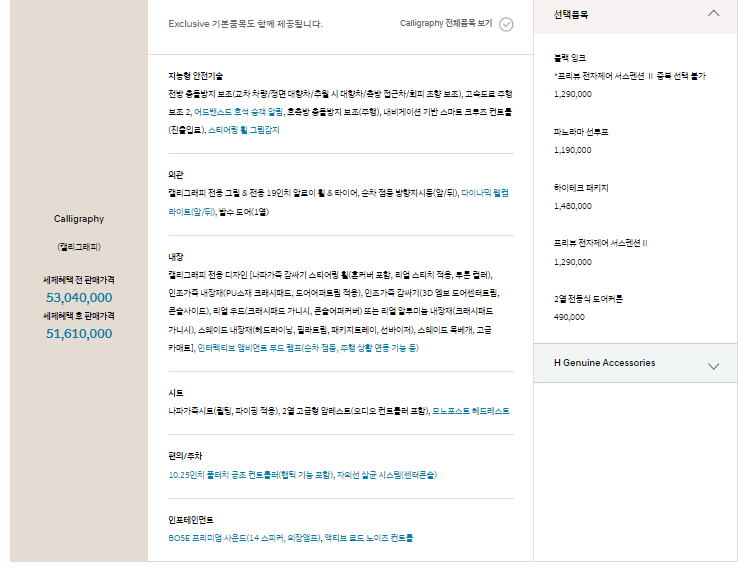Click the 내장 section heading

point(176,257)
